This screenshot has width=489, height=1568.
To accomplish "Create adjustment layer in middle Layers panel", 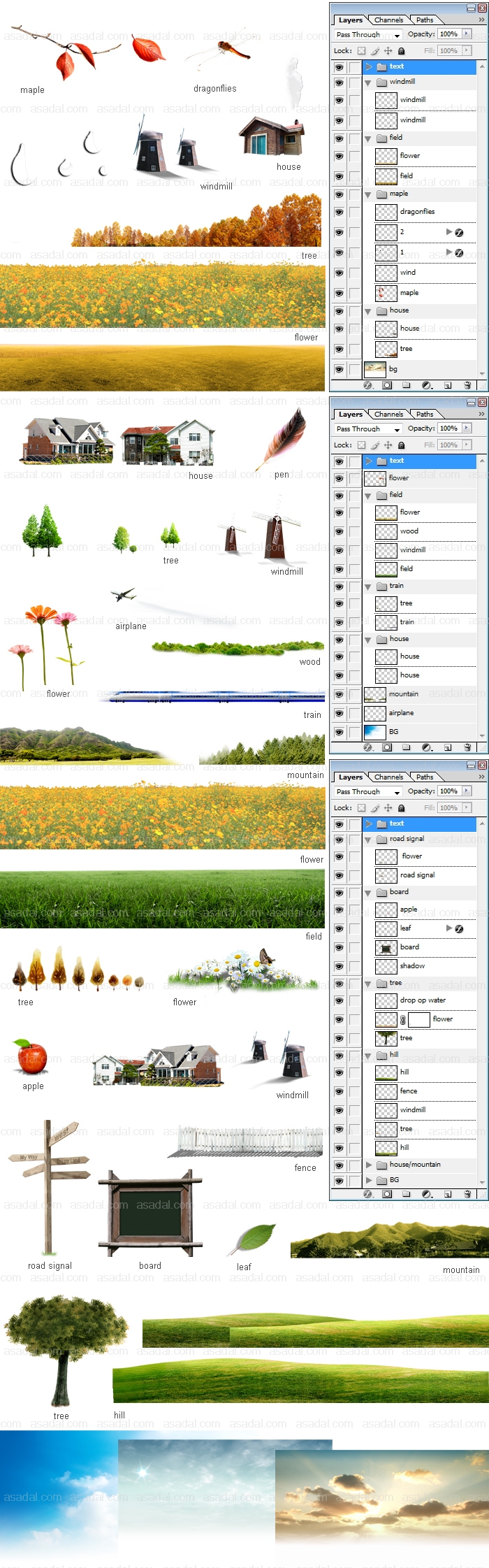I will (x=427, y=747).
